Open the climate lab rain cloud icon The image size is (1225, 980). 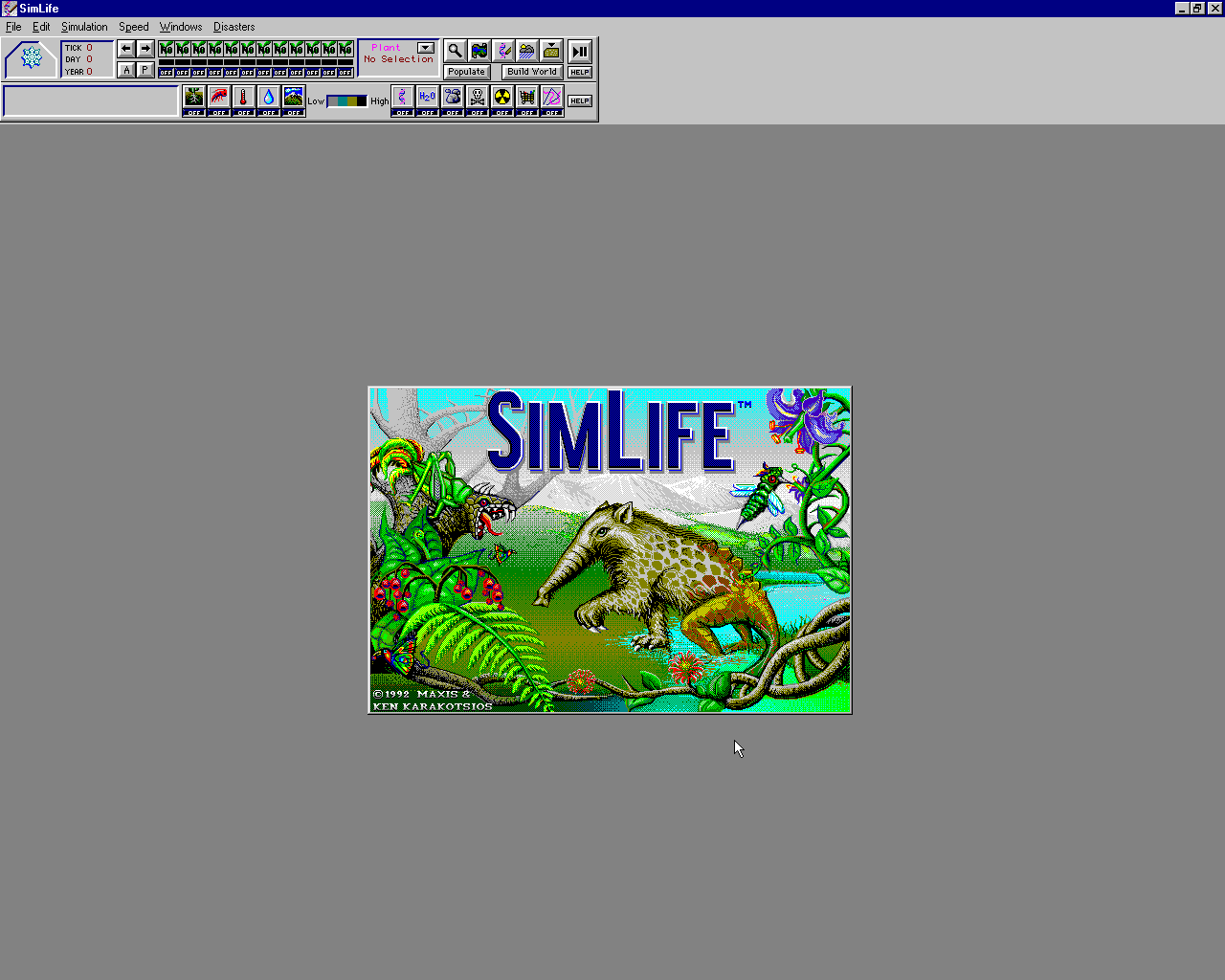tap(527, 51)
